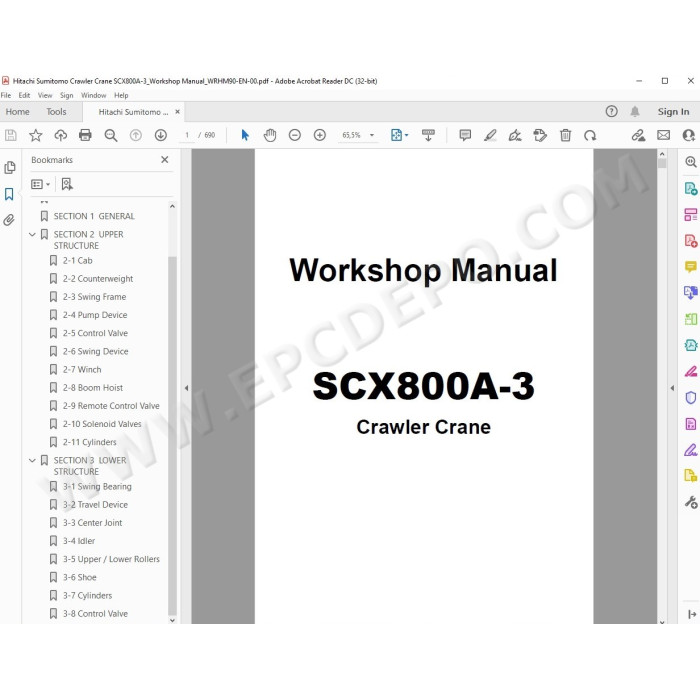Open the Window menu
Screen dimensions: 700x700
coord(93,95)
